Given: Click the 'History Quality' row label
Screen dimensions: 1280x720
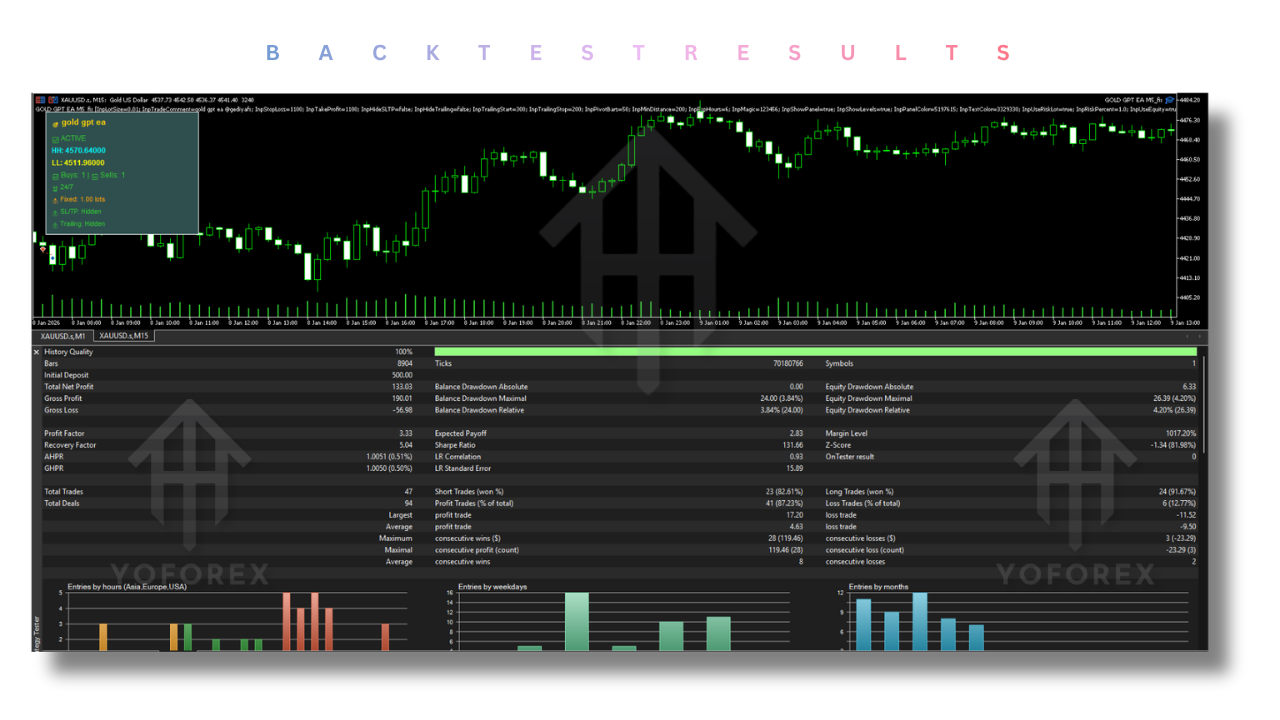Looking at the screenshot, I should pos(69,352).
